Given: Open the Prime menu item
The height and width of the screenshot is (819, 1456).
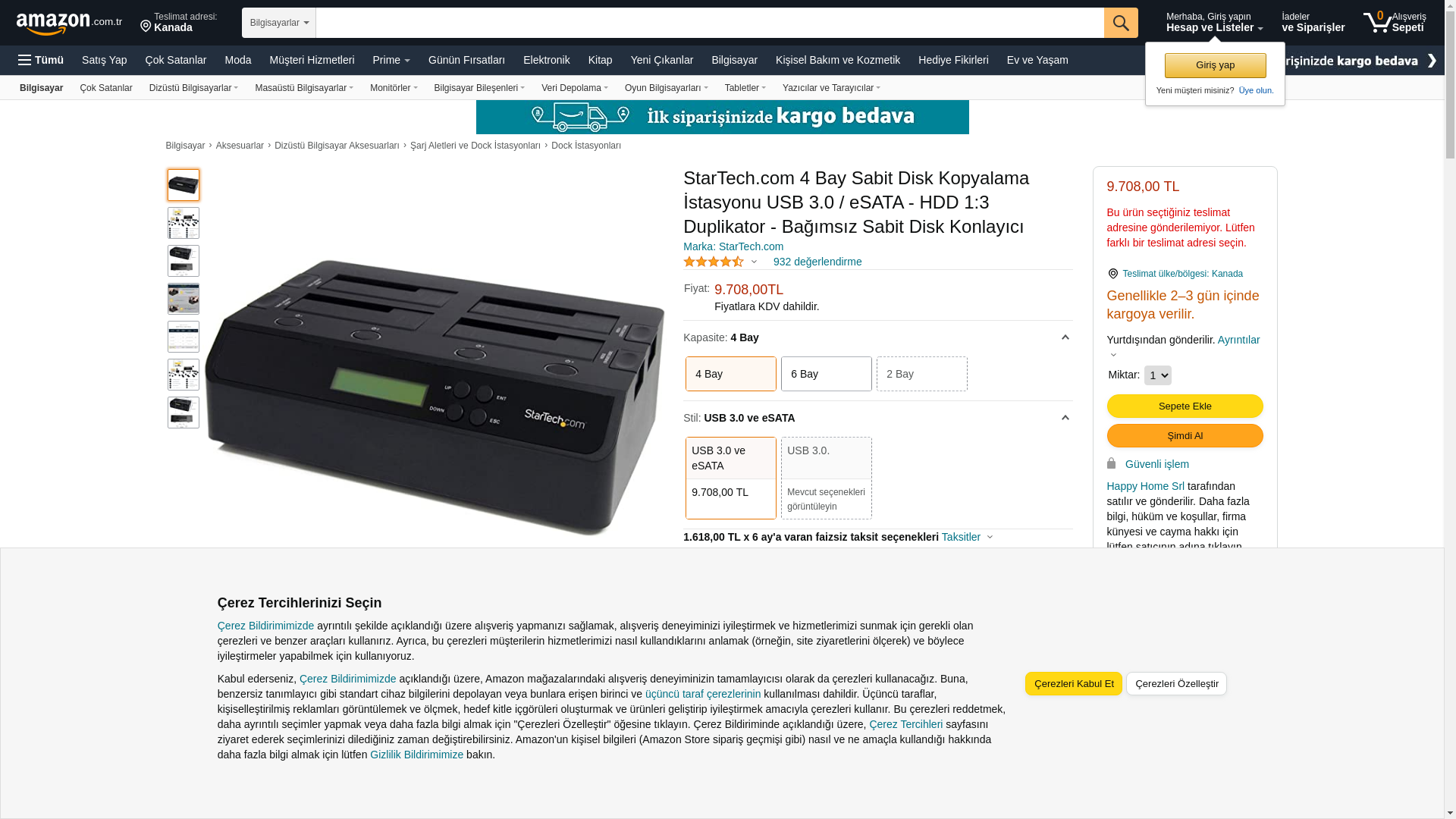Looking at the screenshot, I should coord(391,60).
